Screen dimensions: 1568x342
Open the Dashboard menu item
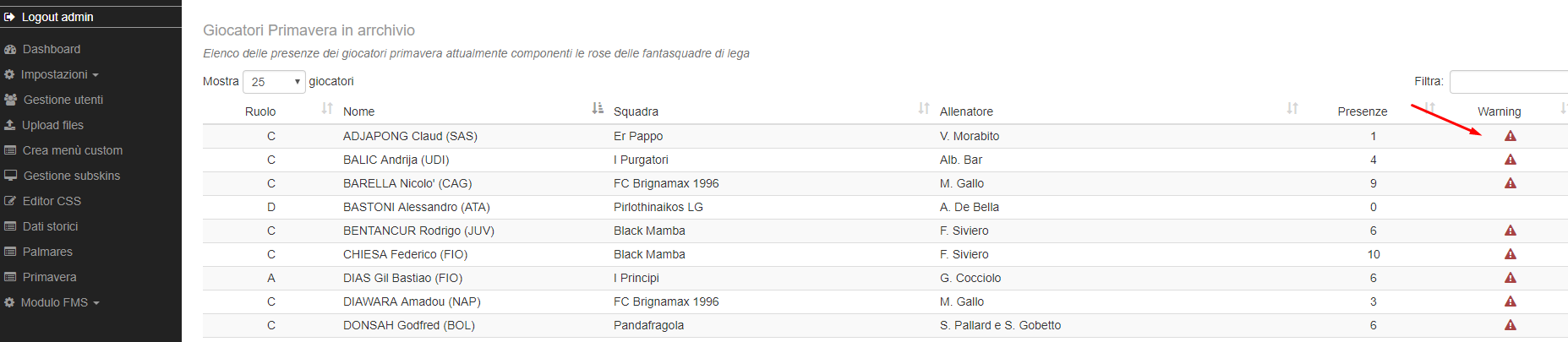tap(51, 49)
